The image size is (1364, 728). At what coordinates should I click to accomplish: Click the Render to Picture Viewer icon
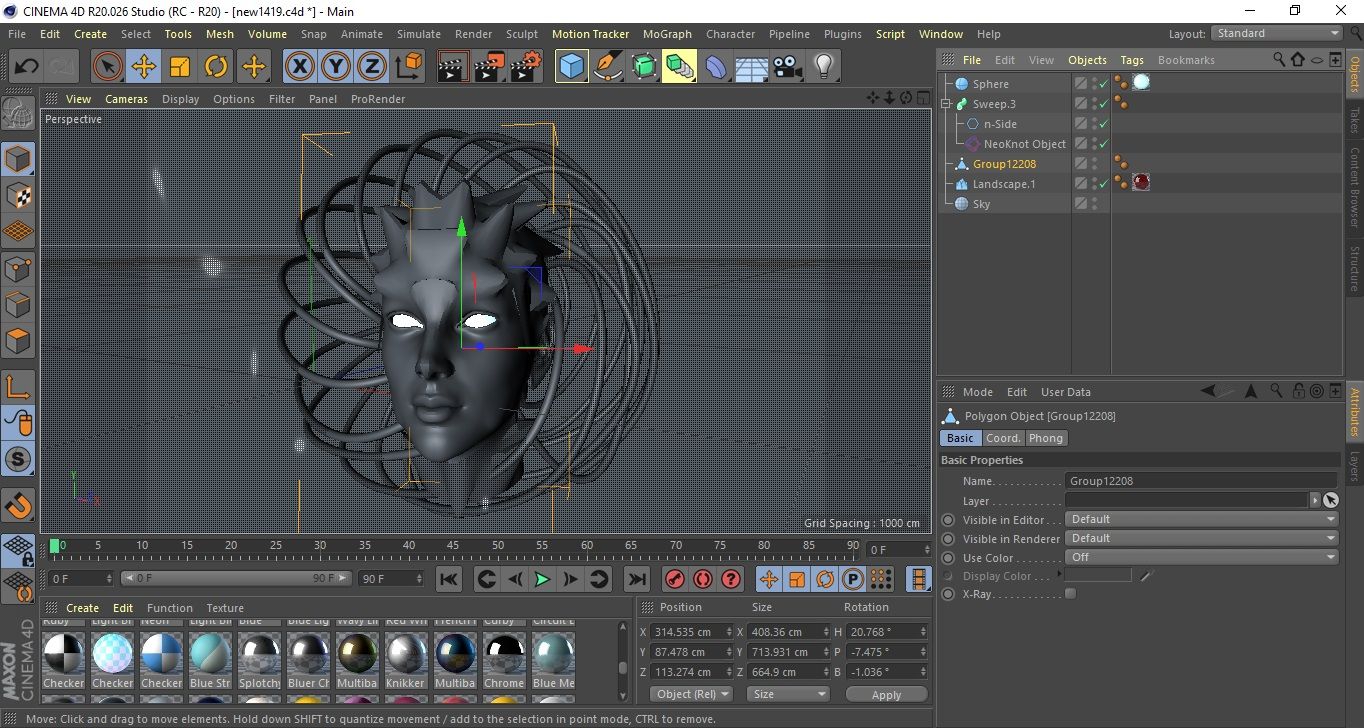[x=489, y=67]
